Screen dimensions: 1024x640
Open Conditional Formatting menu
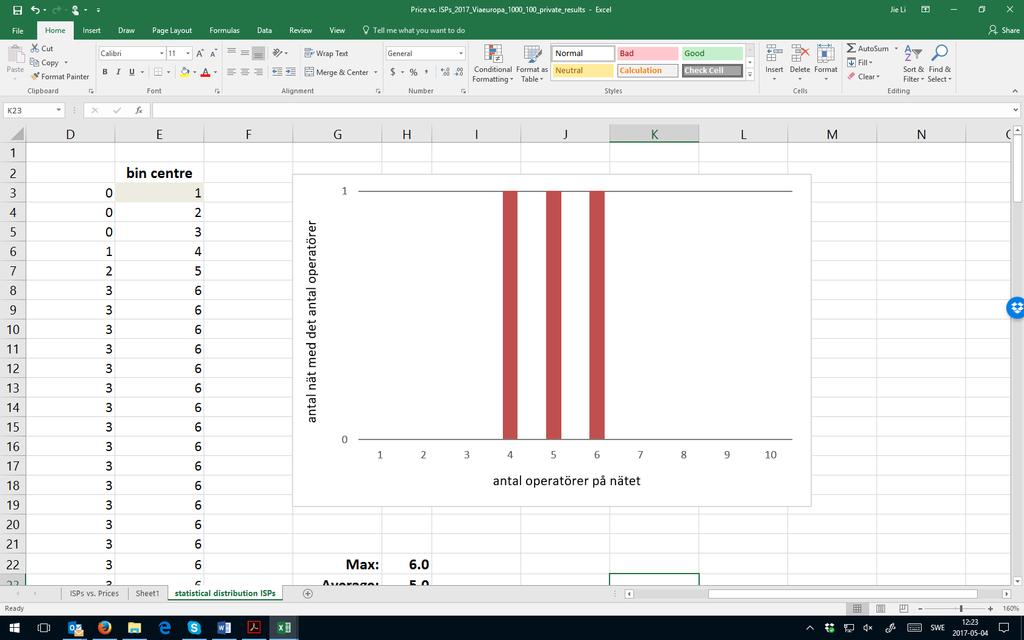tap(493, 63)
